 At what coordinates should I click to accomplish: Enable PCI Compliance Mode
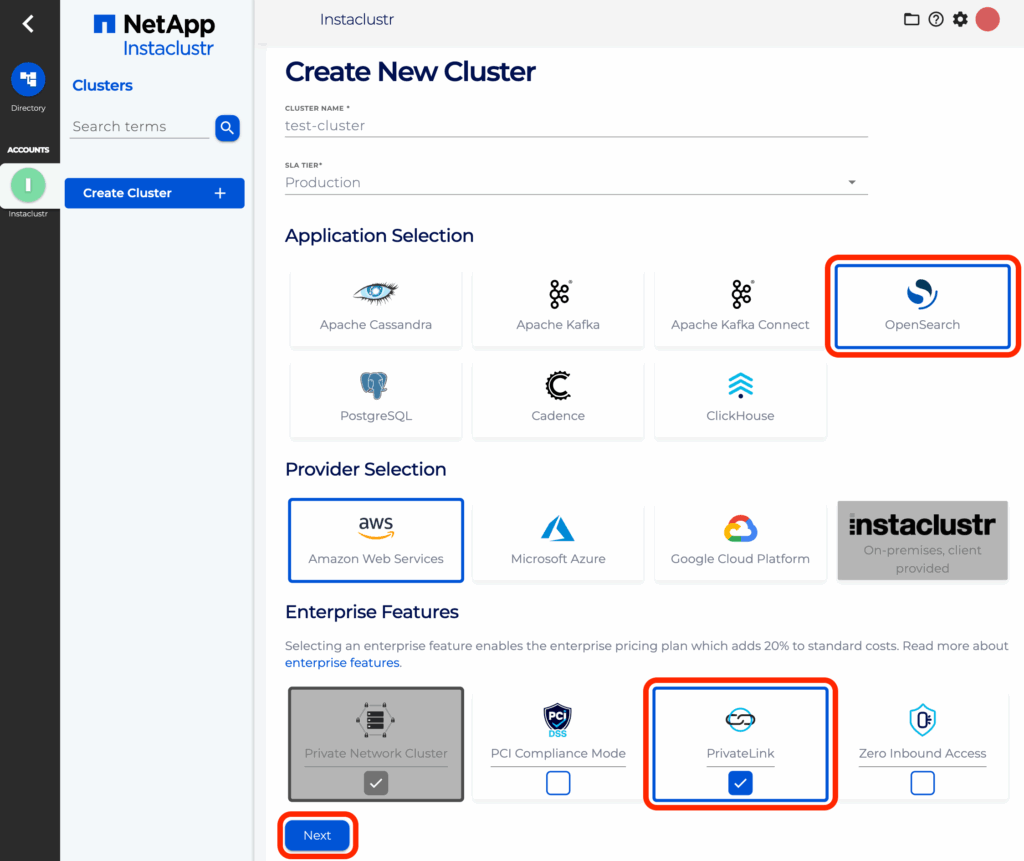tap(557, 784)
